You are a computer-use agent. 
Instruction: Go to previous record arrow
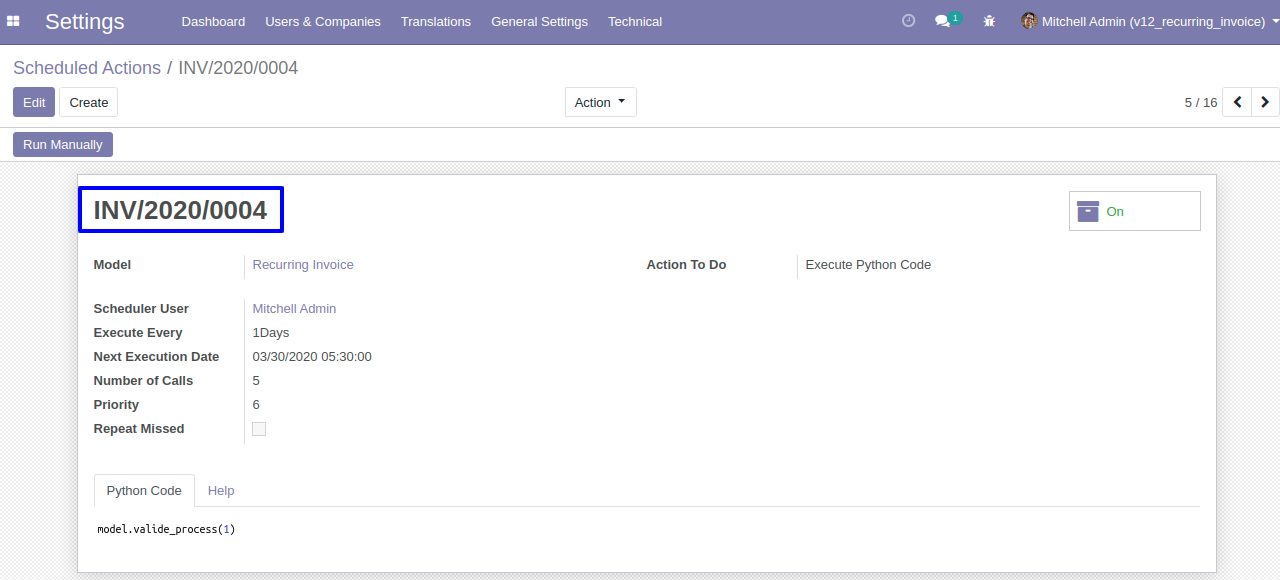click(x=1237, y=102)
